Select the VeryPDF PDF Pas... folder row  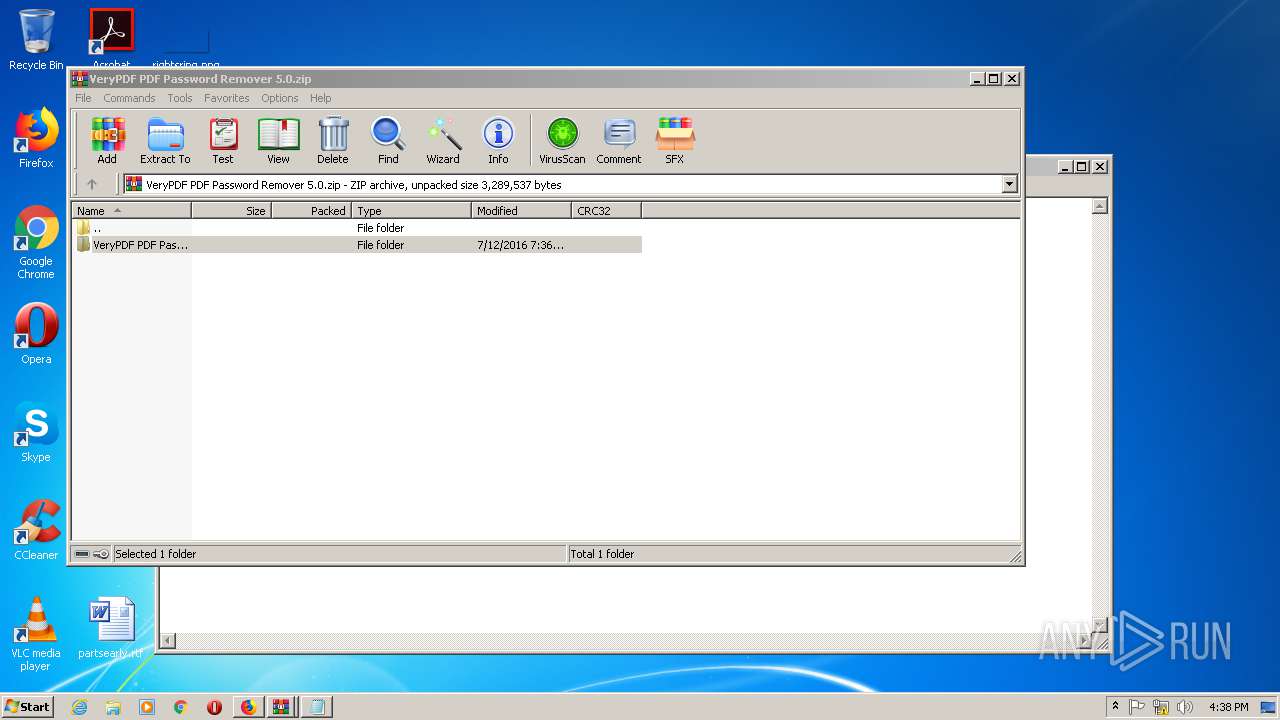[x=356, y=244]
